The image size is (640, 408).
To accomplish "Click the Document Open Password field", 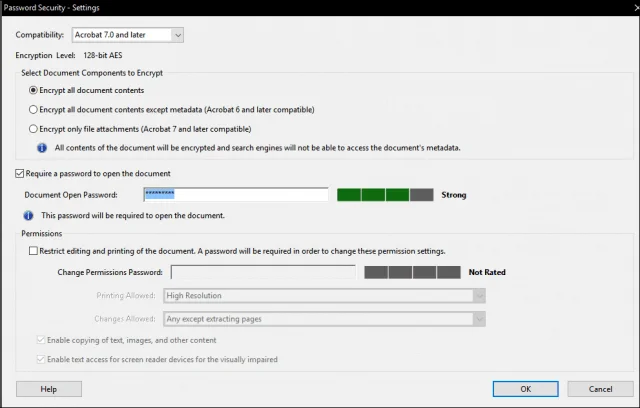I will (236, 195).
